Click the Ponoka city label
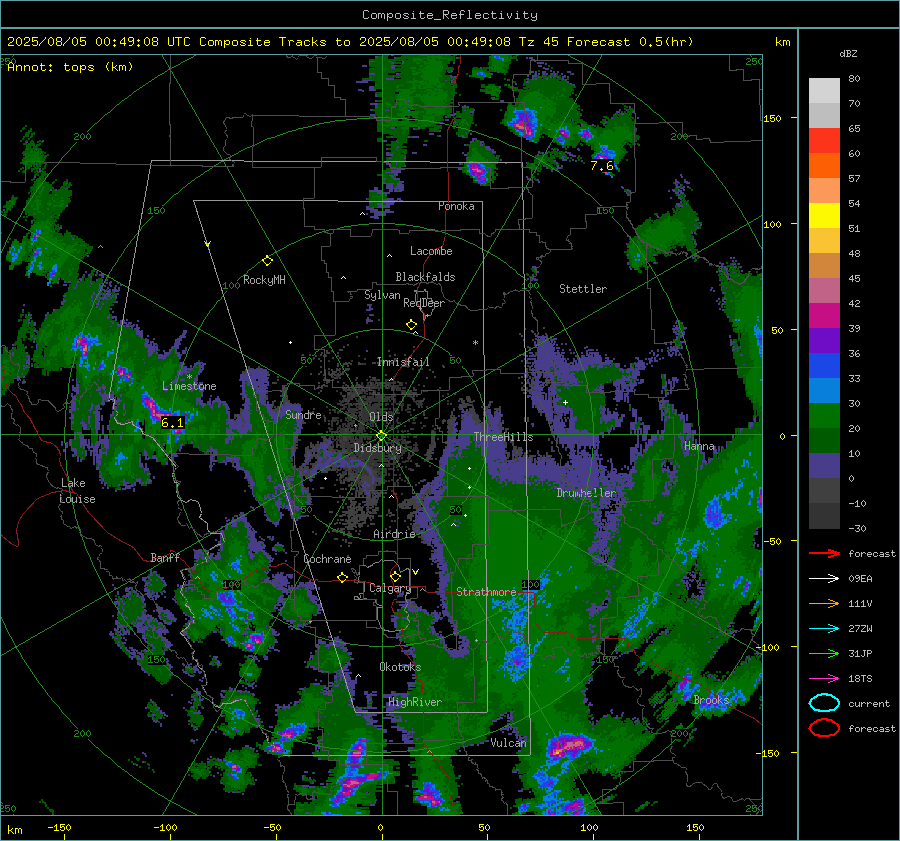 pyautogui.click(x=456, y=206)
